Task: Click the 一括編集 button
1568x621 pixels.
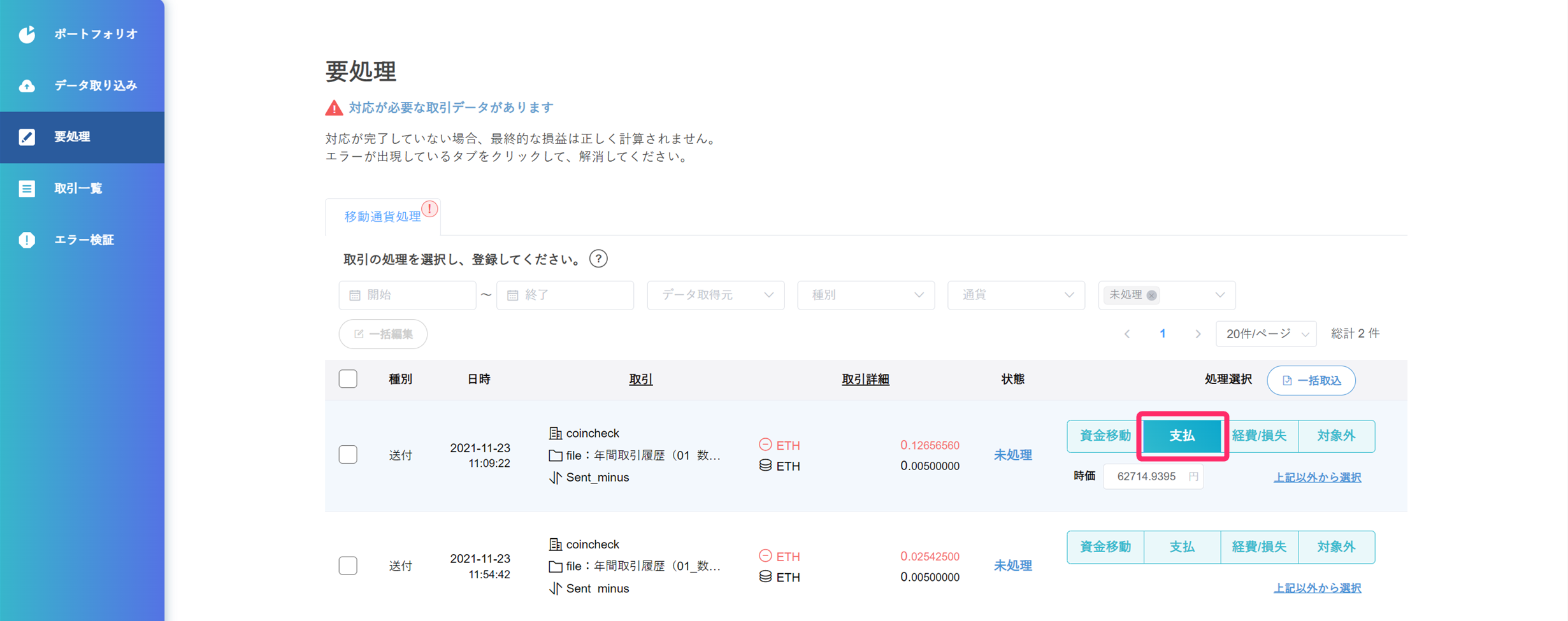Action: (x=383, y=334)
